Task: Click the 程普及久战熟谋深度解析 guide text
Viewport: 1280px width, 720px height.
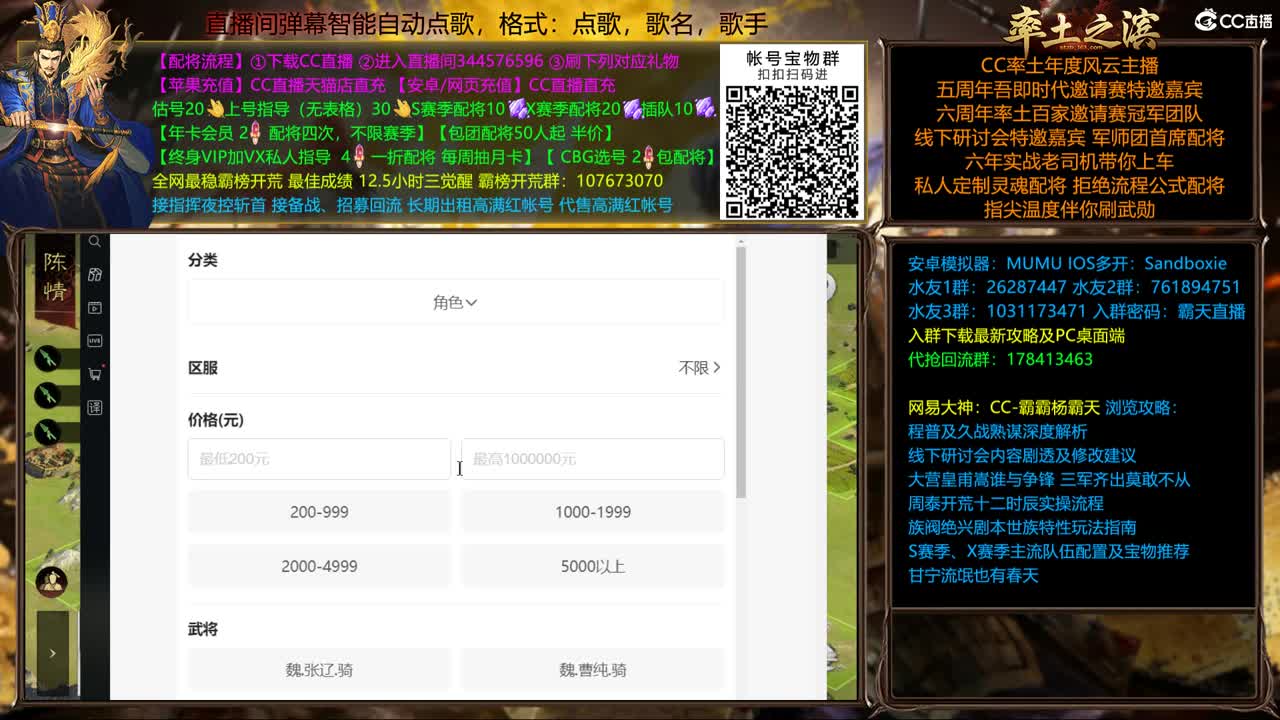Action: point(997,431)
